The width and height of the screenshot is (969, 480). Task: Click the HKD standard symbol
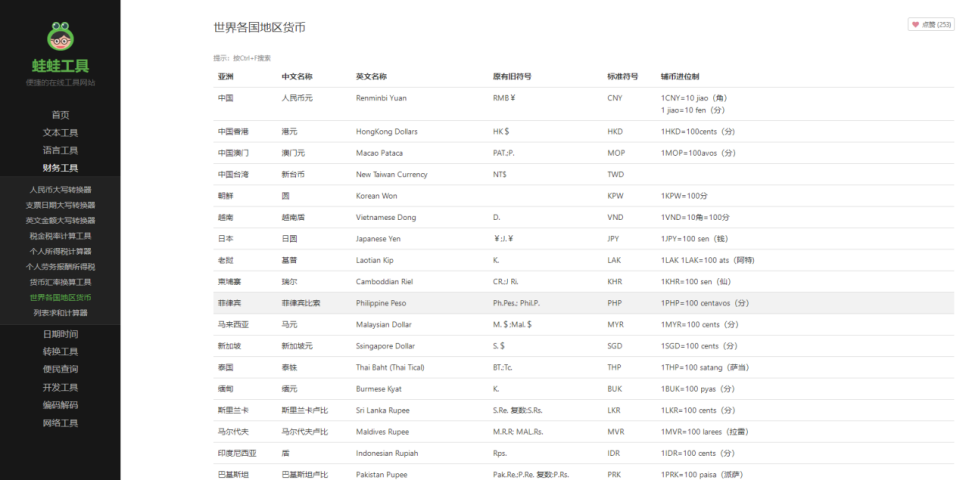[x=615, y=132]
